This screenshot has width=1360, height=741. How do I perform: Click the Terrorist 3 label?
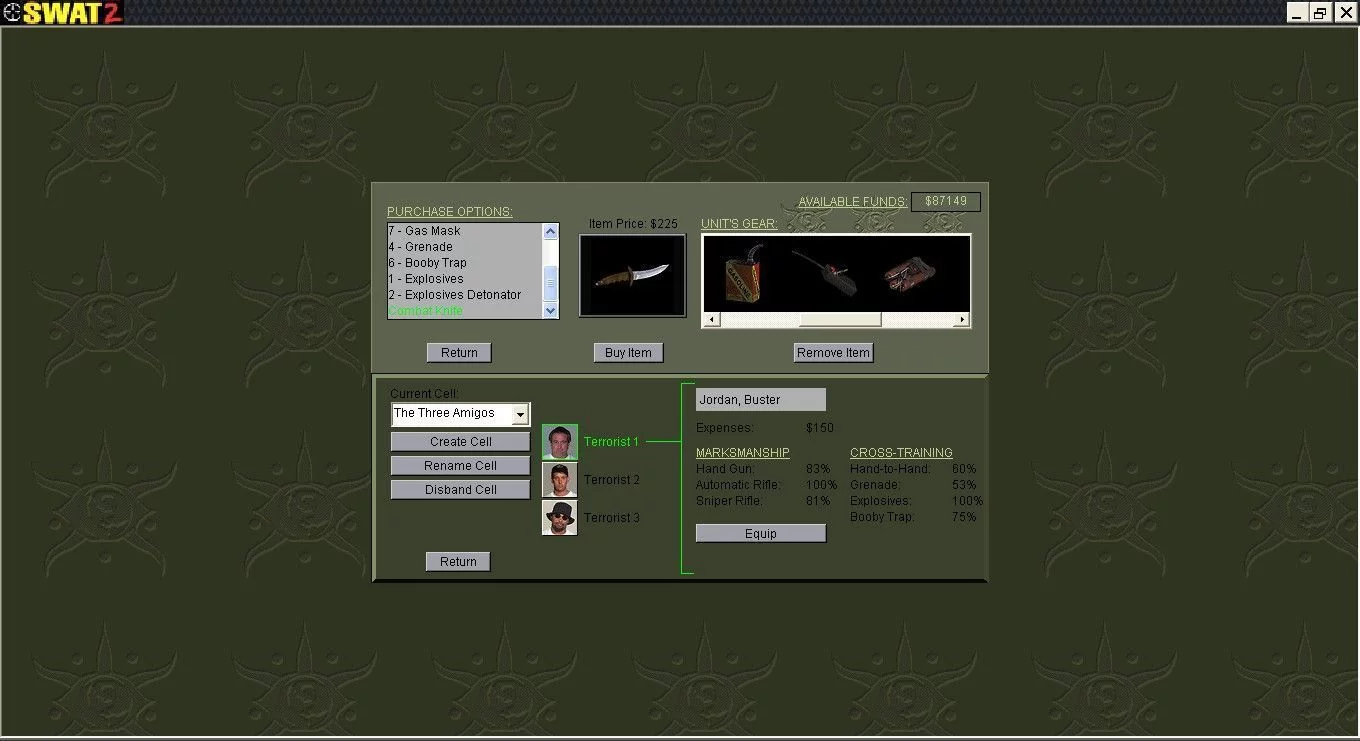click(x=612, y=518)
